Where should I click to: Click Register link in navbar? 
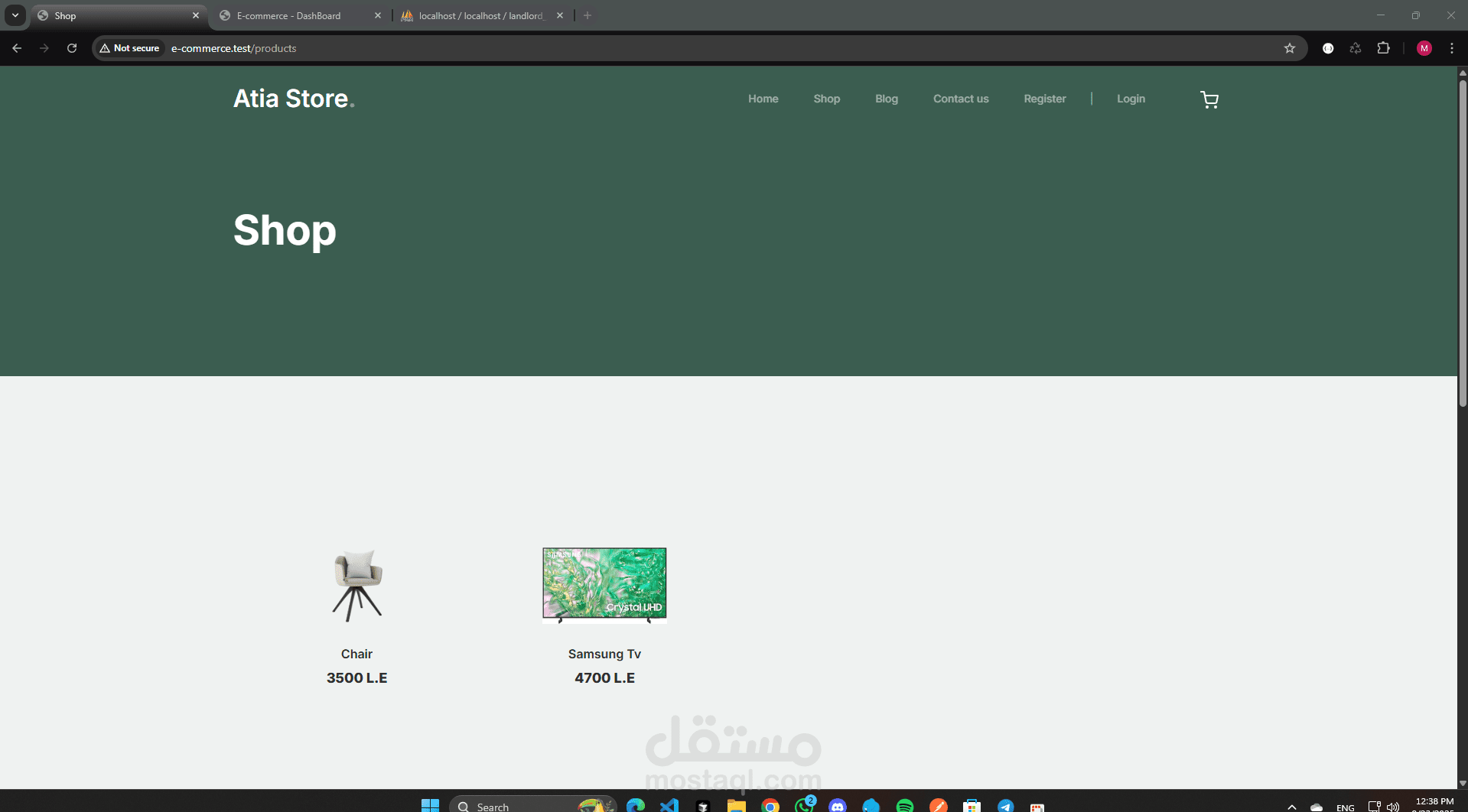(1044, 99)
